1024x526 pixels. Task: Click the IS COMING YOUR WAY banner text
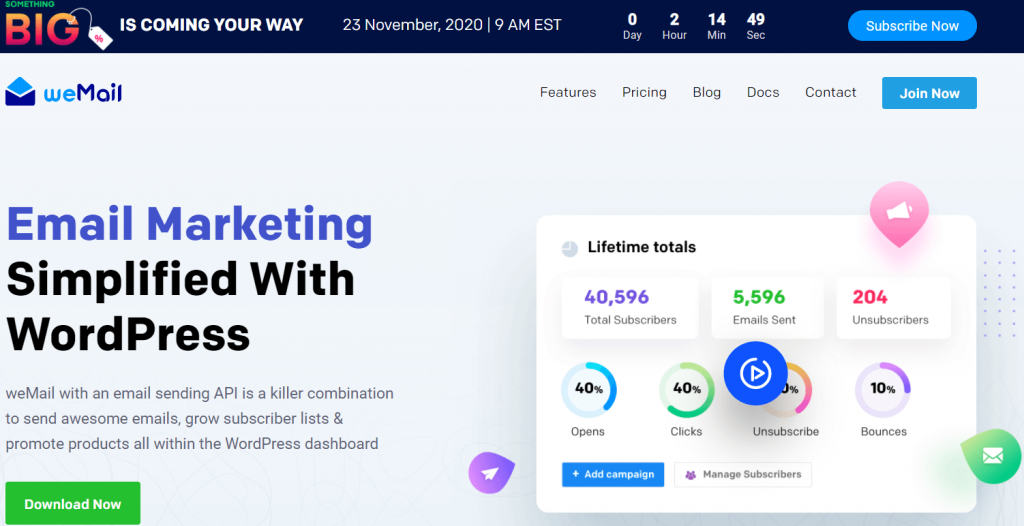212,25
